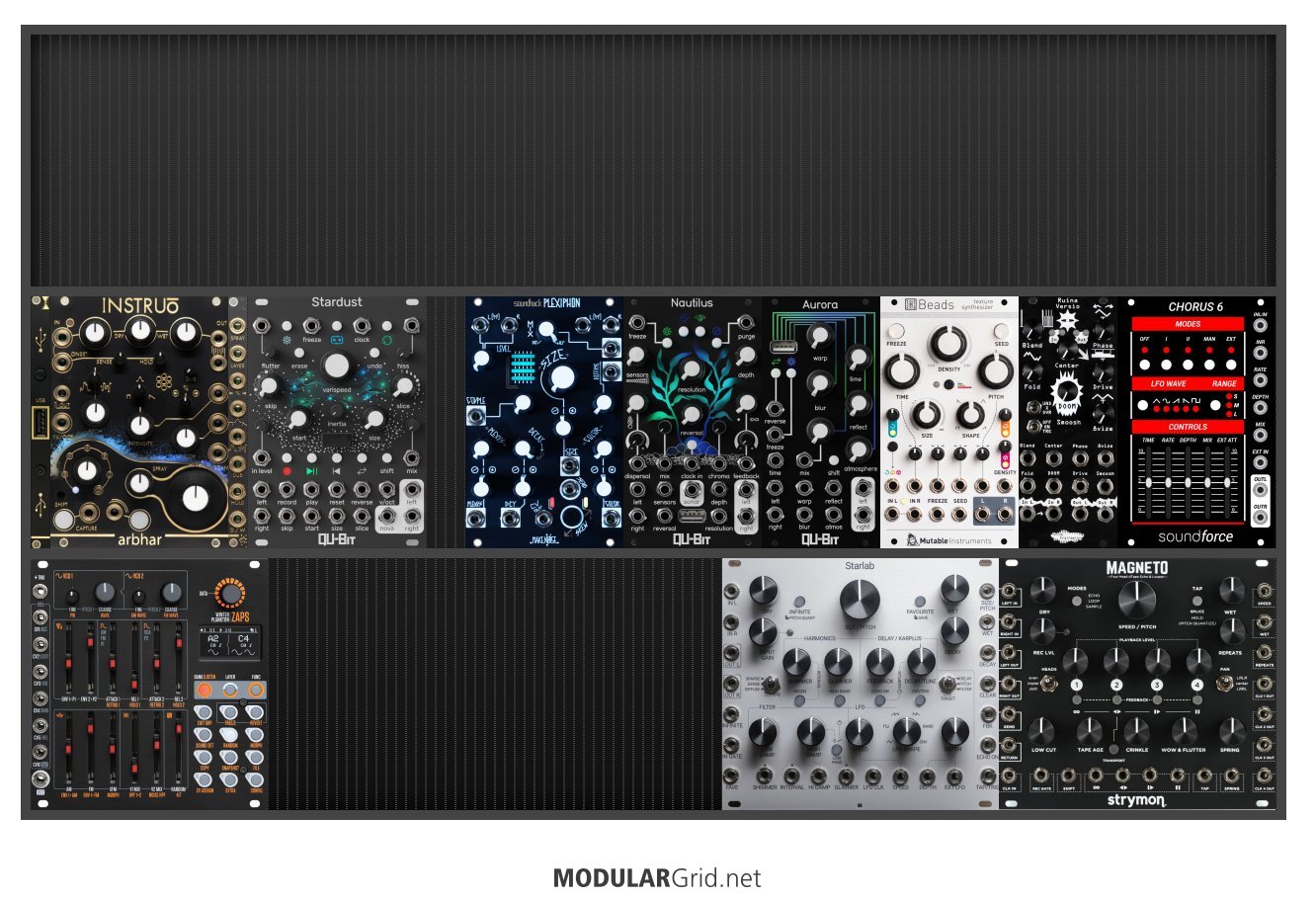The image size is (1316, 899).
Task: Click the COUPLE jack on Plexiphon
Action: pos(474,414)
